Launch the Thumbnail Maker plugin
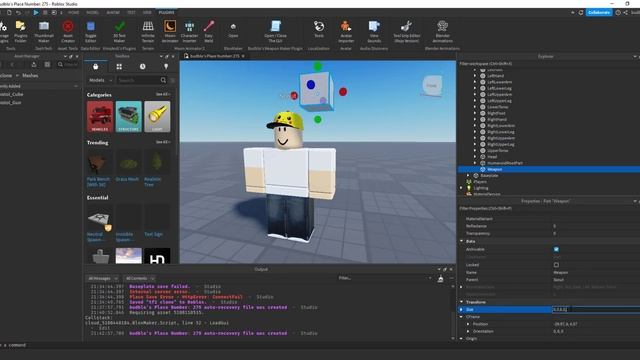The image size is (640, 360). coord(44,31)
